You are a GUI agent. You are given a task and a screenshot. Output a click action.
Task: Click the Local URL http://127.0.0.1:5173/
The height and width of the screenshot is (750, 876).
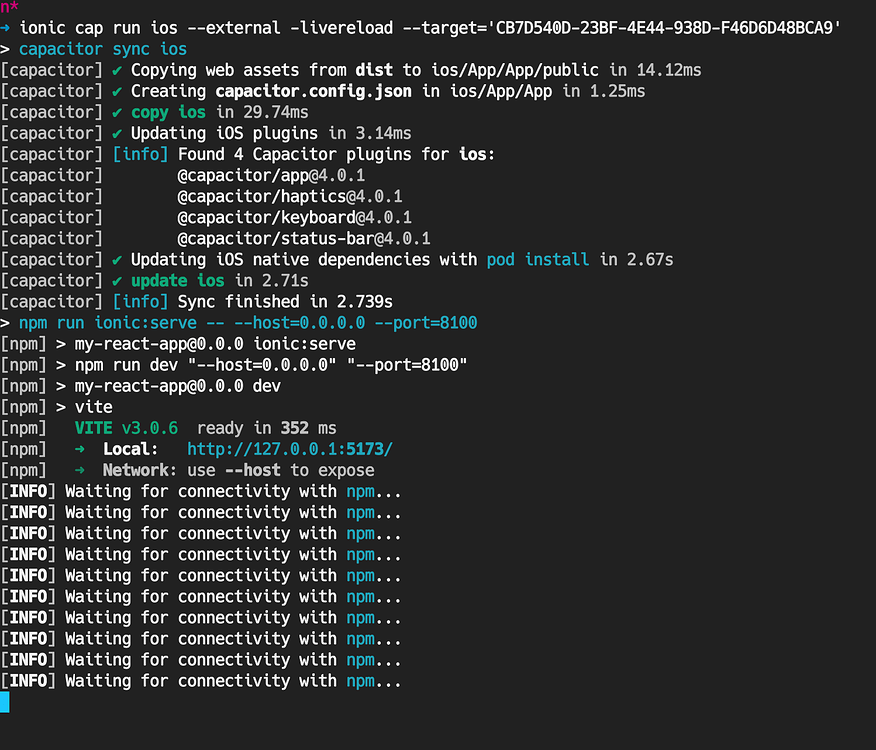[289, 449]
